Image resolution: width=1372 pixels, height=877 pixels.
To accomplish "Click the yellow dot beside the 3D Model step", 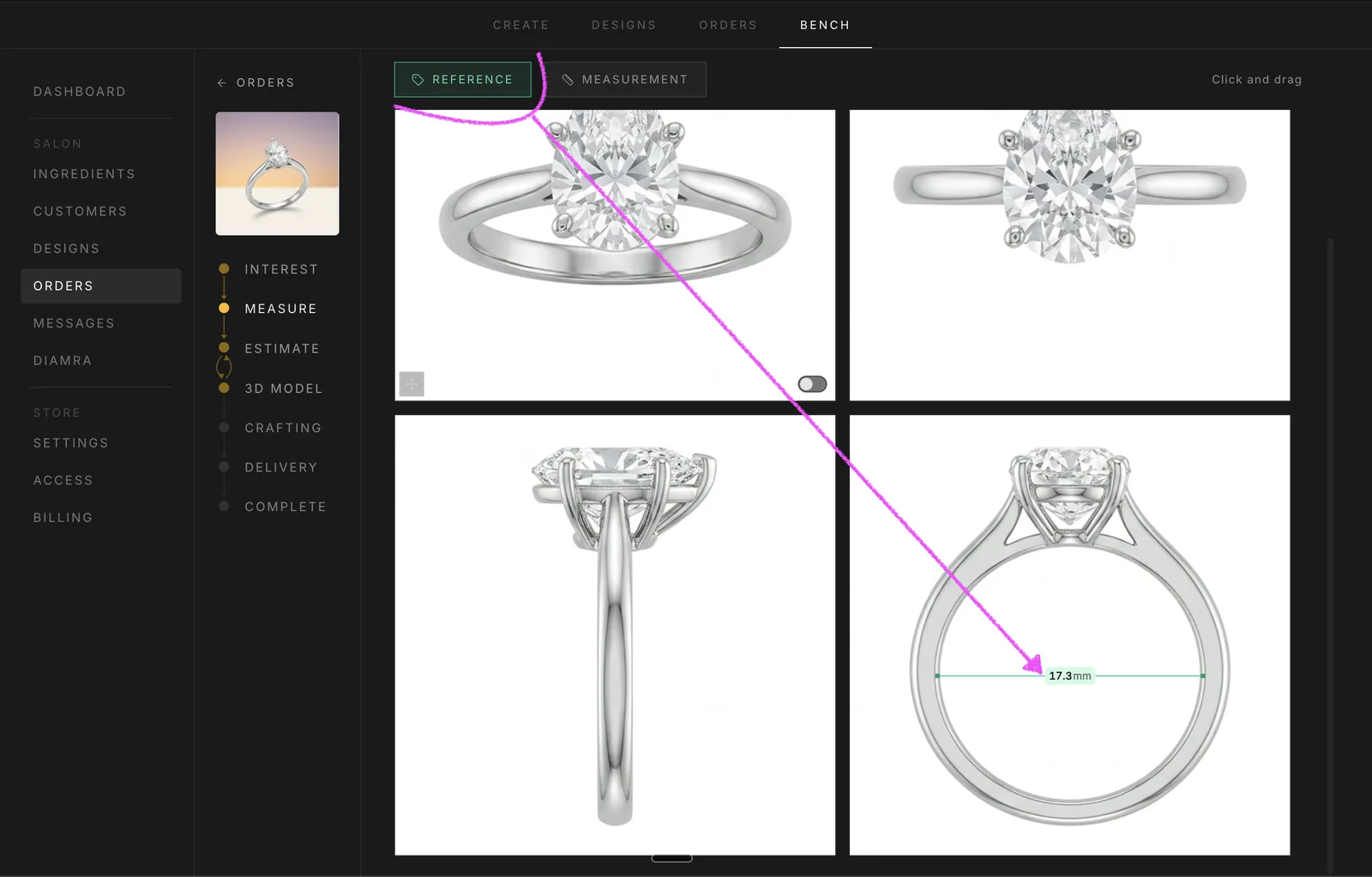I will tap(224, 387).
